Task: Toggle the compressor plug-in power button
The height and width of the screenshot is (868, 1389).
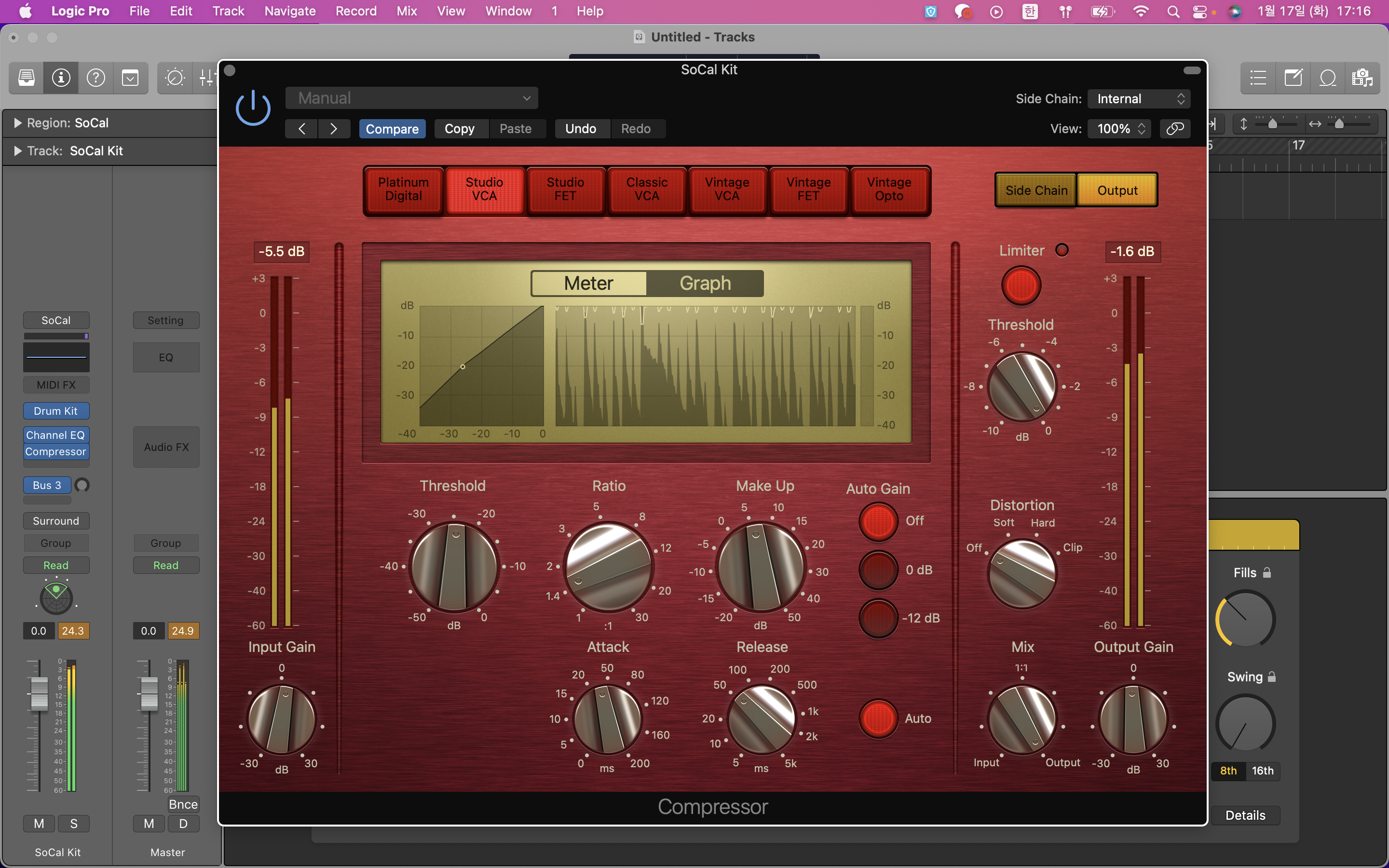Action: [x=253, y=108]
